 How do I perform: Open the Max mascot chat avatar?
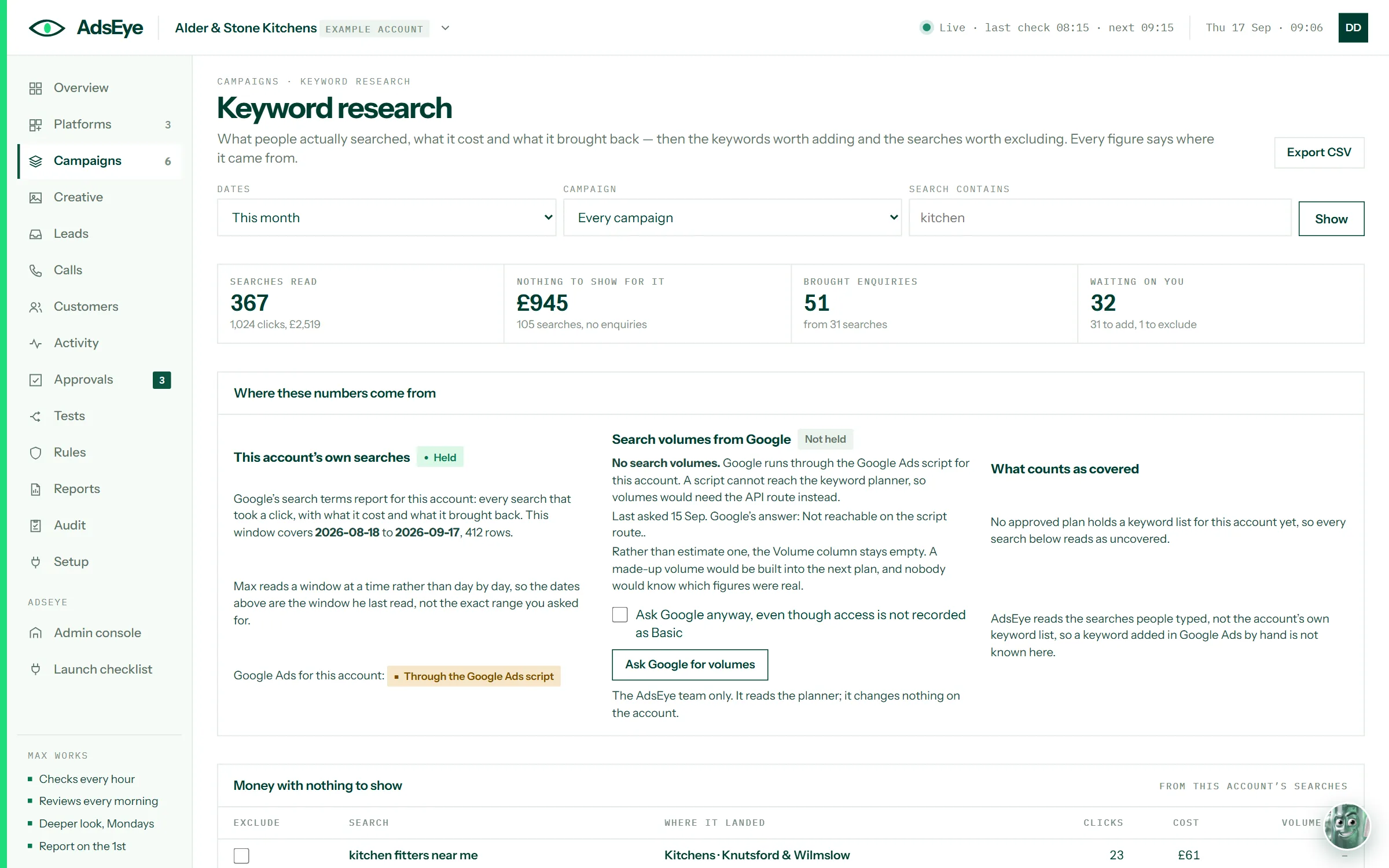click(x=1347, y=826)
